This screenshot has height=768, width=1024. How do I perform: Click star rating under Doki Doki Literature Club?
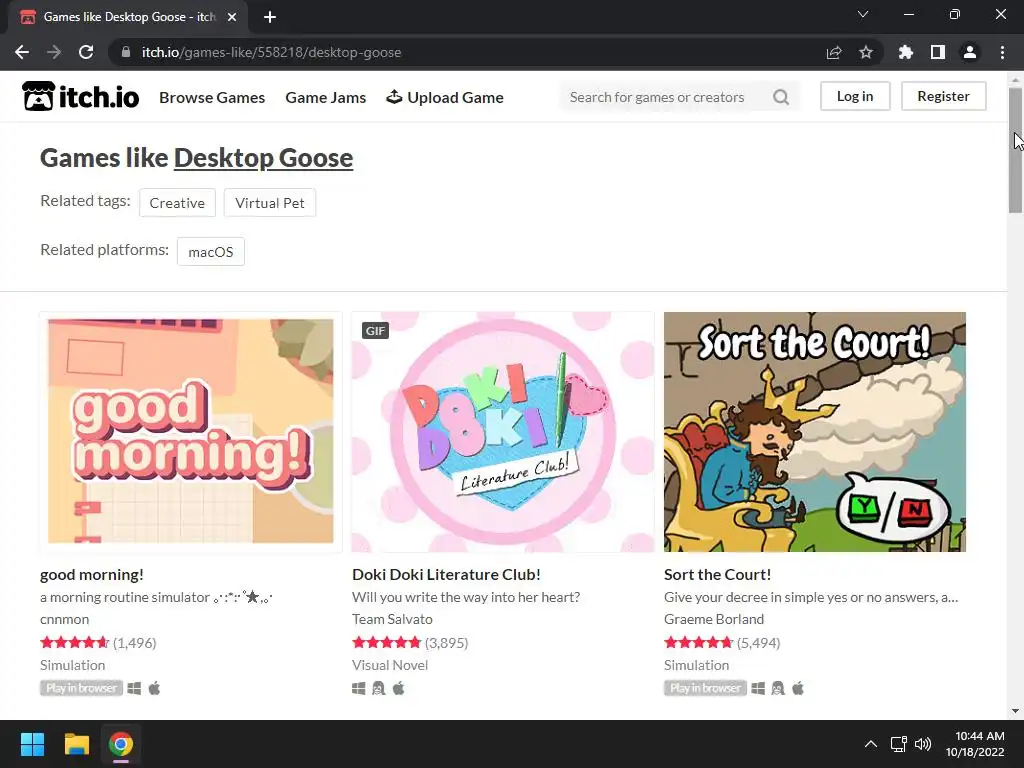pyautogui.click(x=386, y=643)
